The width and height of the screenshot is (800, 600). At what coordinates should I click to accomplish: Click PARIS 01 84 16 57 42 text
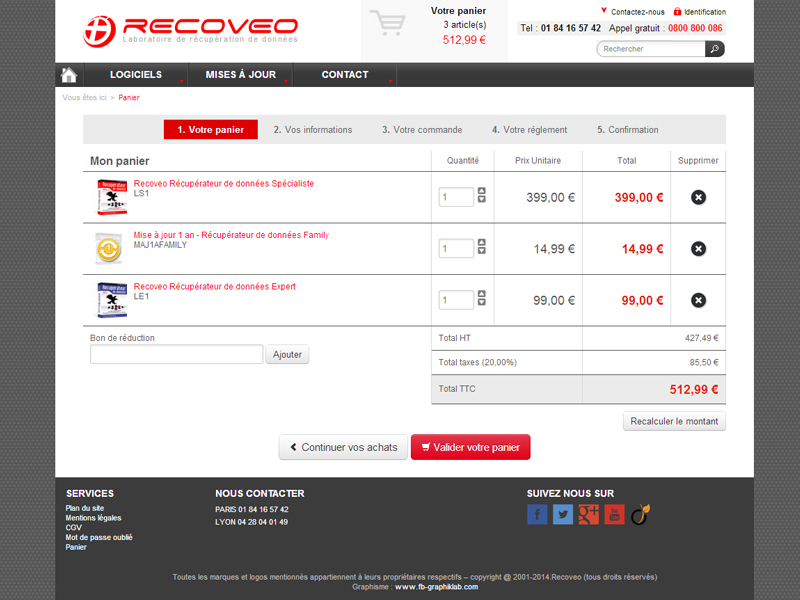click(252, 509)
